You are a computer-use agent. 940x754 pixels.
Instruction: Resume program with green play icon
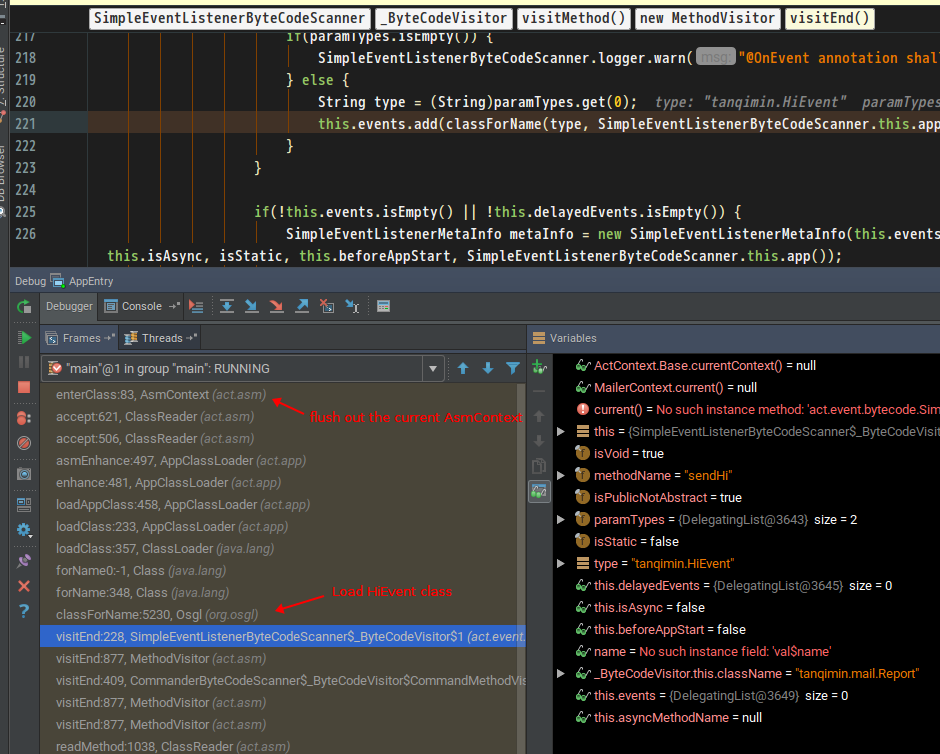(x=24, y=337)
